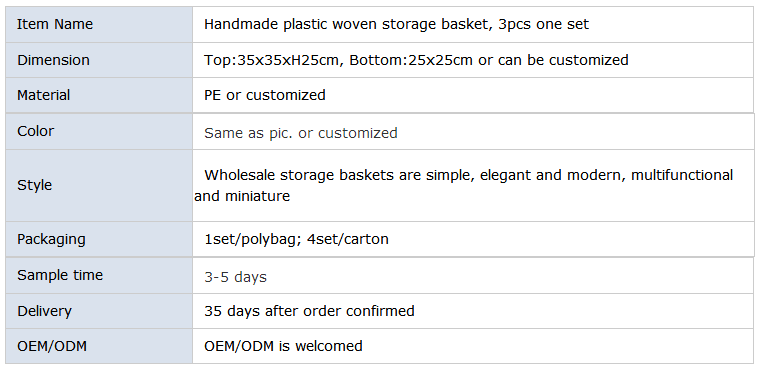Click the 3-5 days value
761x371 pixels.
point(235,277)
